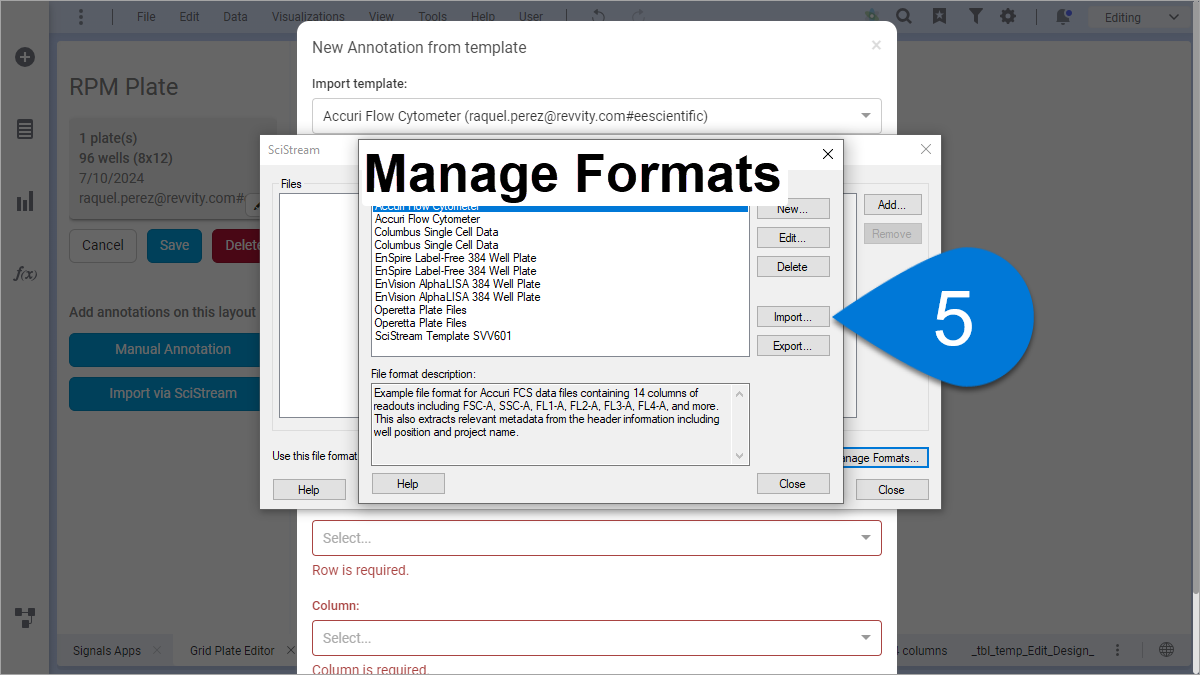Click Help in Manage Formats dialog
Image resolution: width=1200 pixels, height=675 pixels.
click(408, 484)
